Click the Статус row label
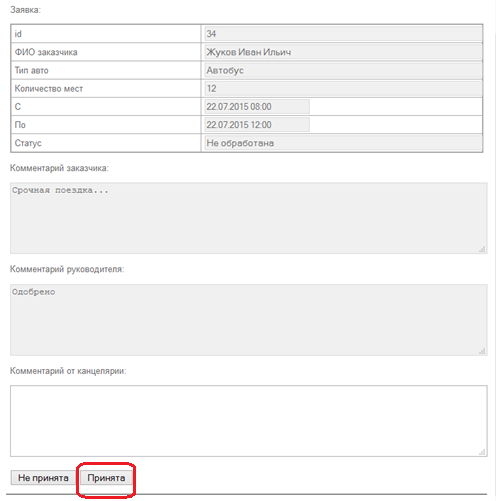496x501 pixels. pyautogui.click(x=28, y=143)
